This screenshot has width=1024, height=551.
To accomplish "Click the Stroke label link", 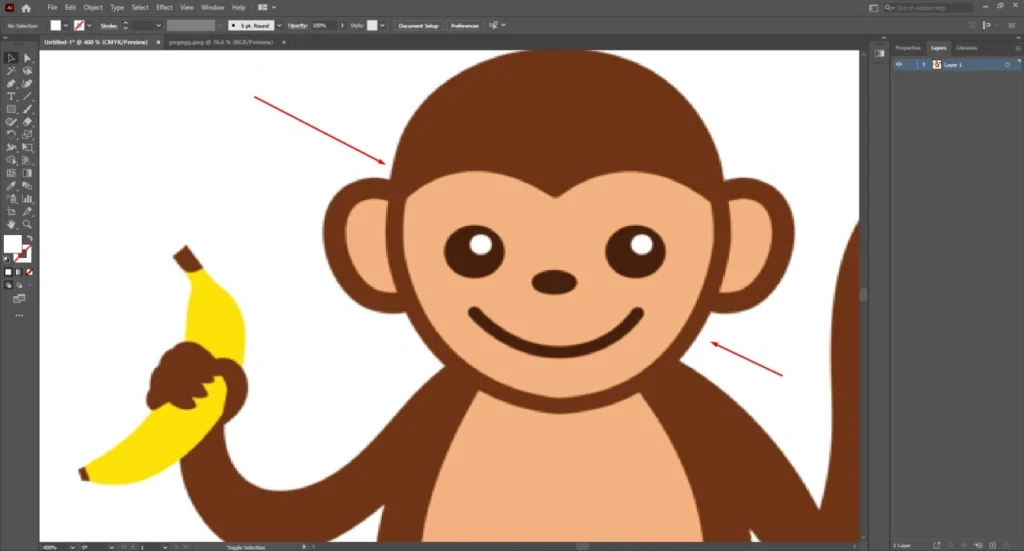I will coord(109,25).
